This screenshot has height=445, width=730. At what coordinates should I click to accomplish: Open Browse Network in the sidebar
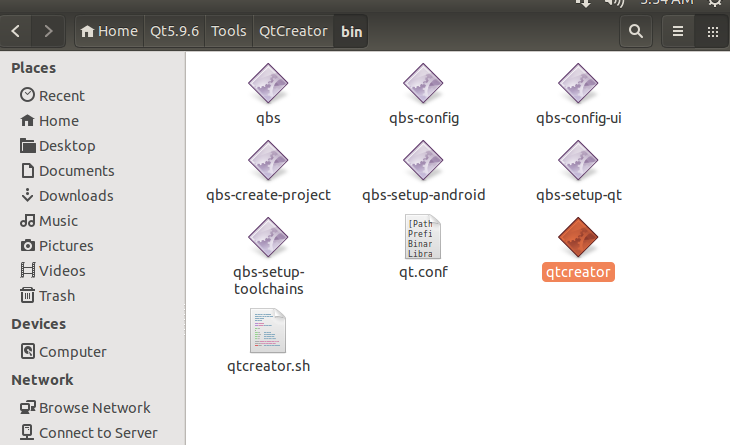(86, 407)
